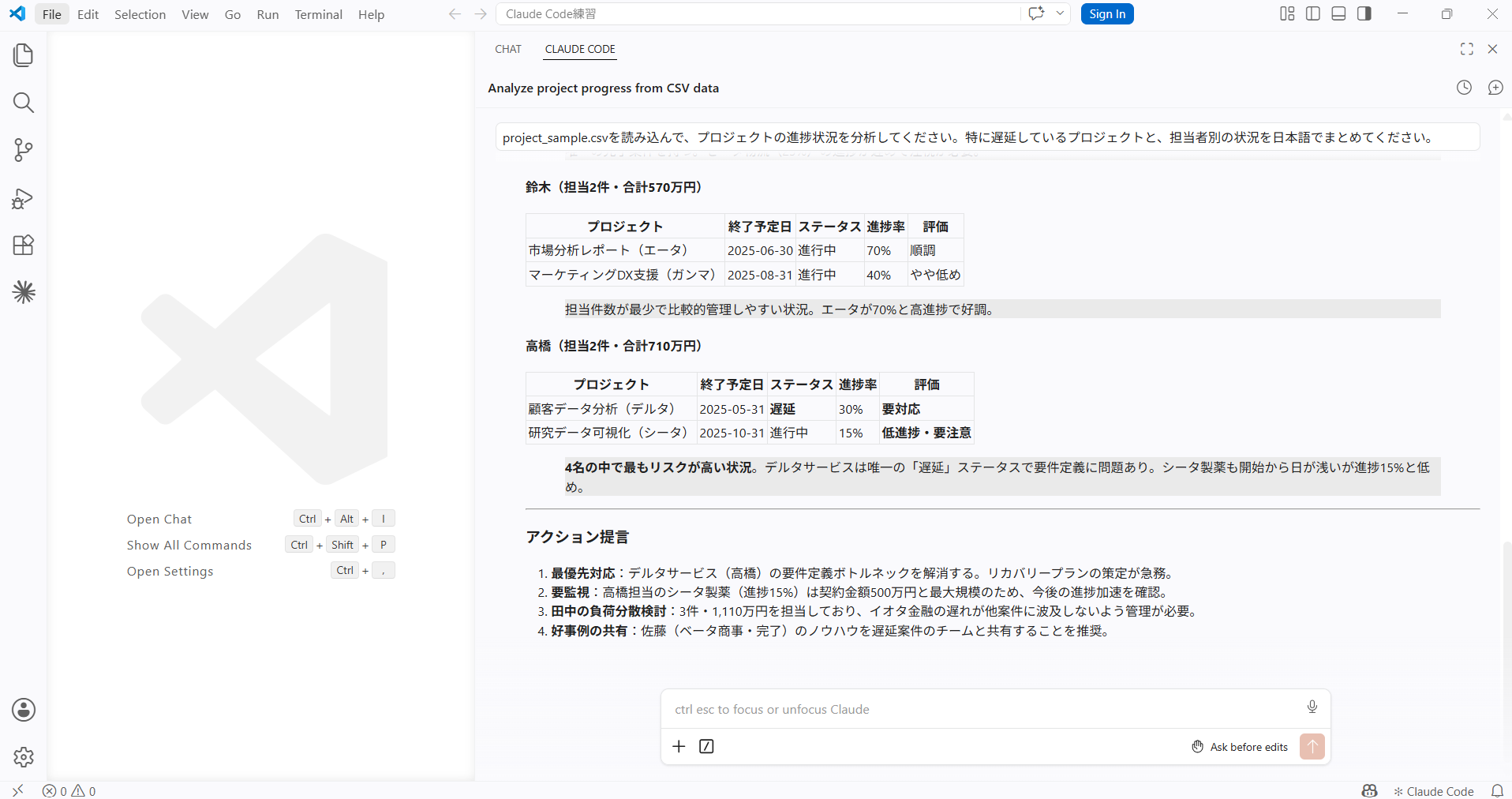Open the Search view in activity bar
Screen dimensions: 1512x799
click(24, 103)
